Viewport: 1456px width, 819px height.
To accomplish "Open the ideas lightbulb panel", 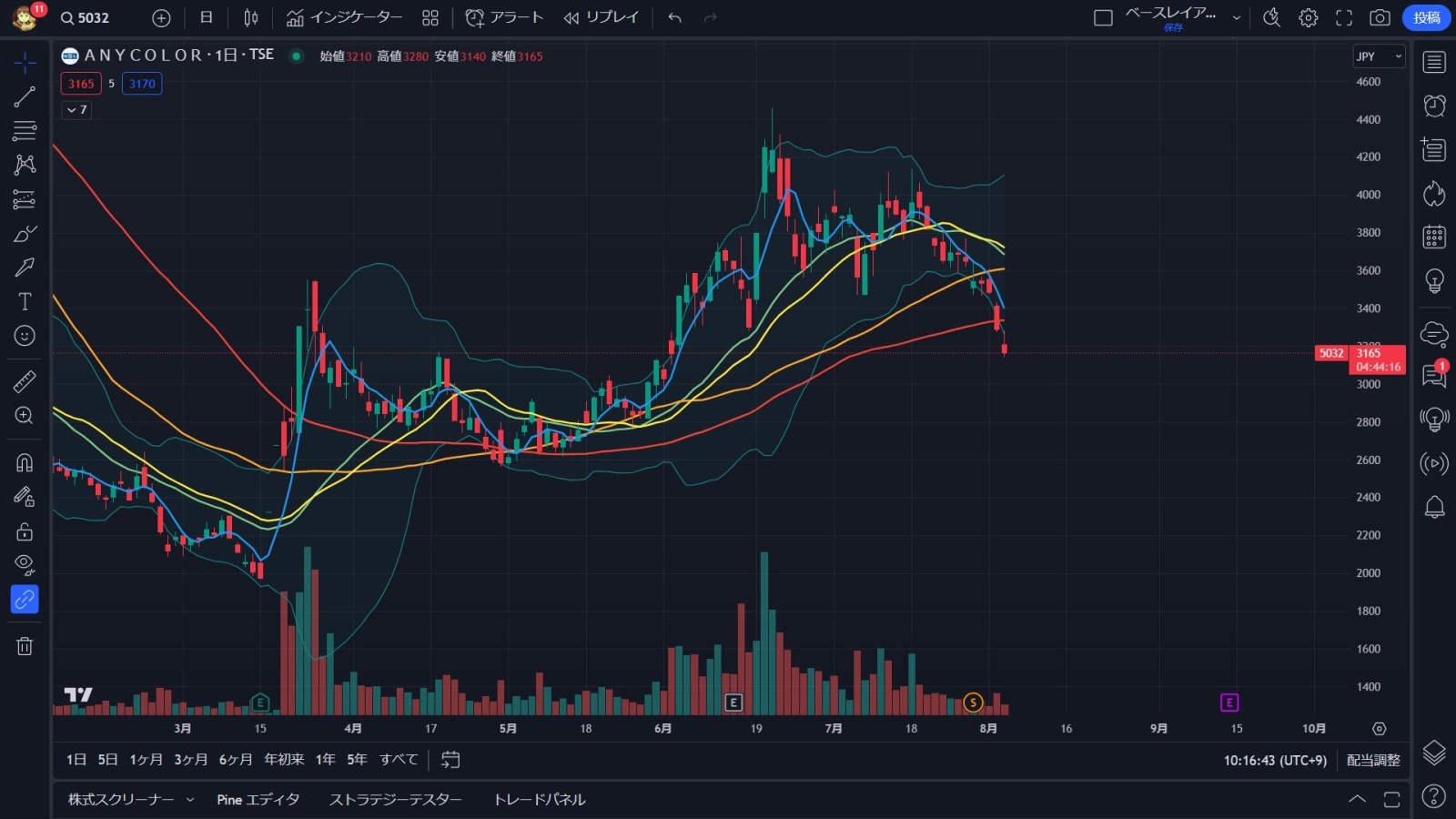I will pos(1434,280).
